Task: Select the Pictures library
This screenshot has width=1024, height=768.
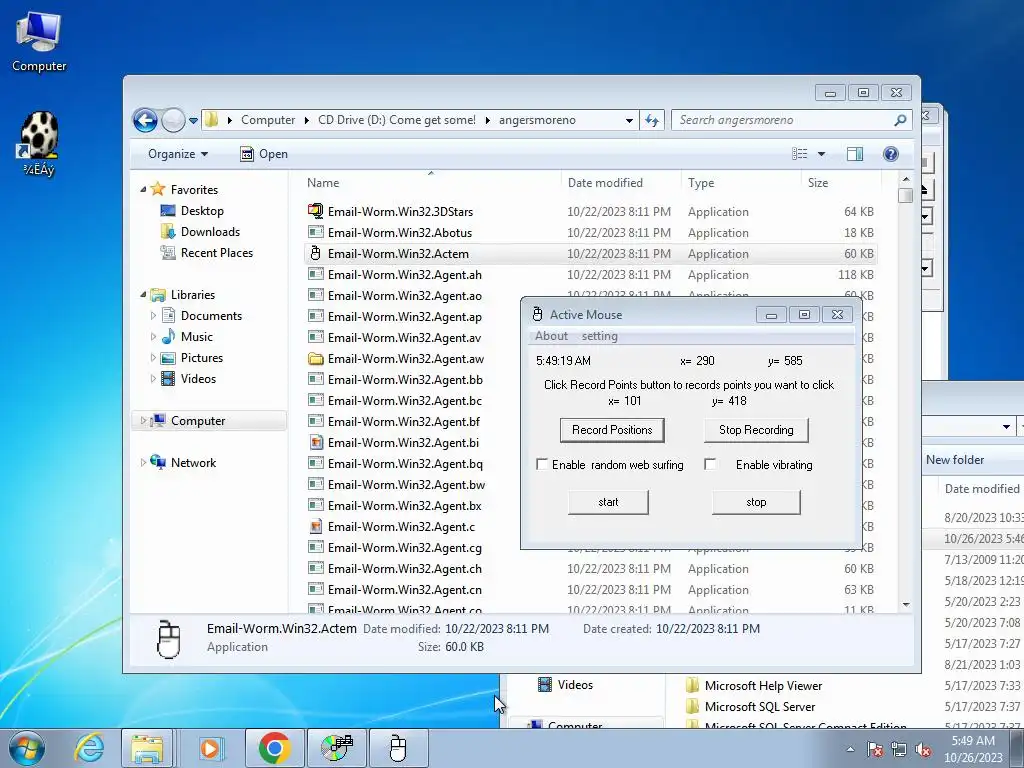Action: pos(202,358)
